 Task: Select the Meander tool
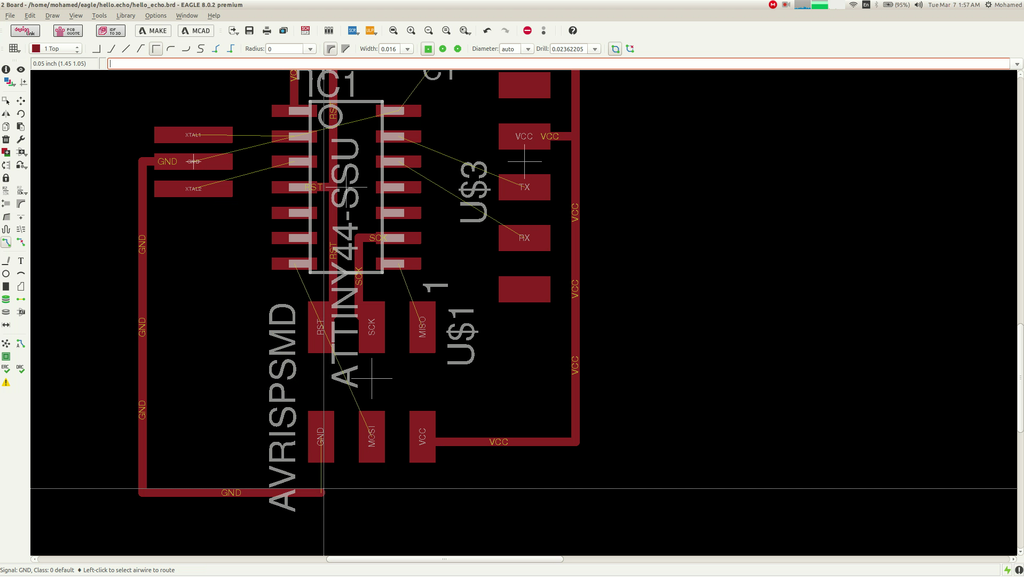point(6,229)
